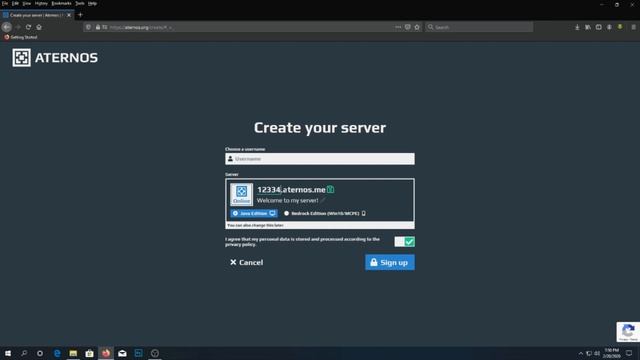
Task: Click the site security padlock icon
Action: (98, 27)
